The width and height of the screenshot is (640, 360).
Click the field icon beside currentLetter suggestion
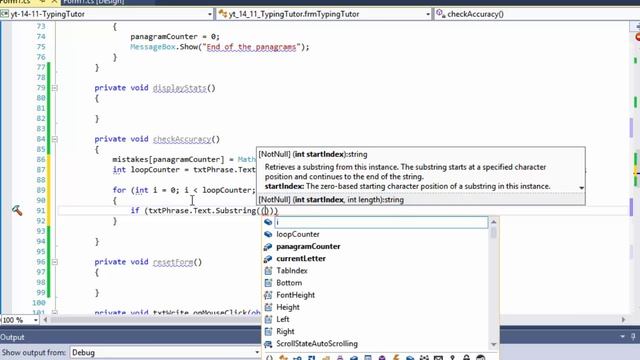(x=268, y=259)
